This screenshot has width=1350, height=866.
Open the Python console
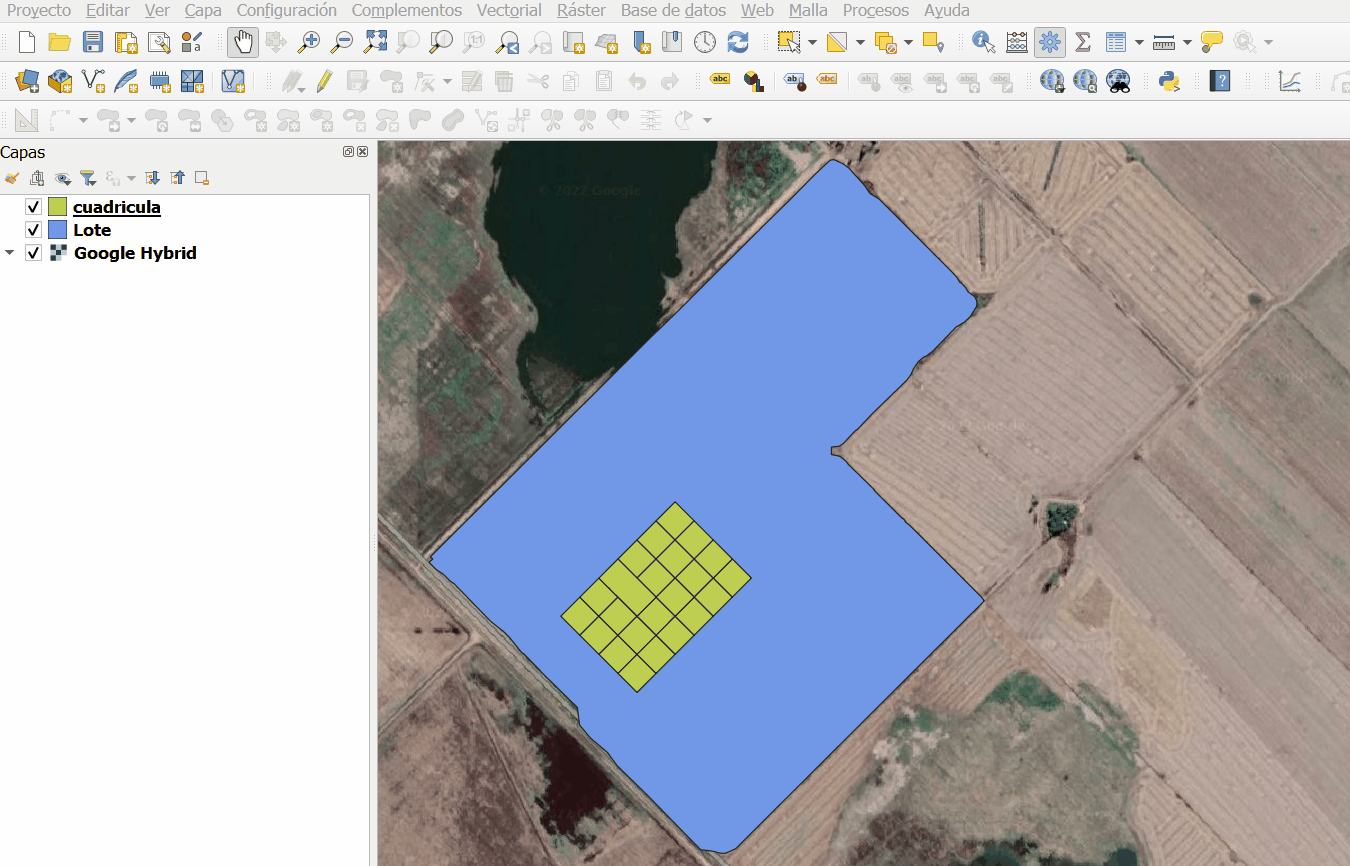pyautogui.click(x=1169, y=81)
